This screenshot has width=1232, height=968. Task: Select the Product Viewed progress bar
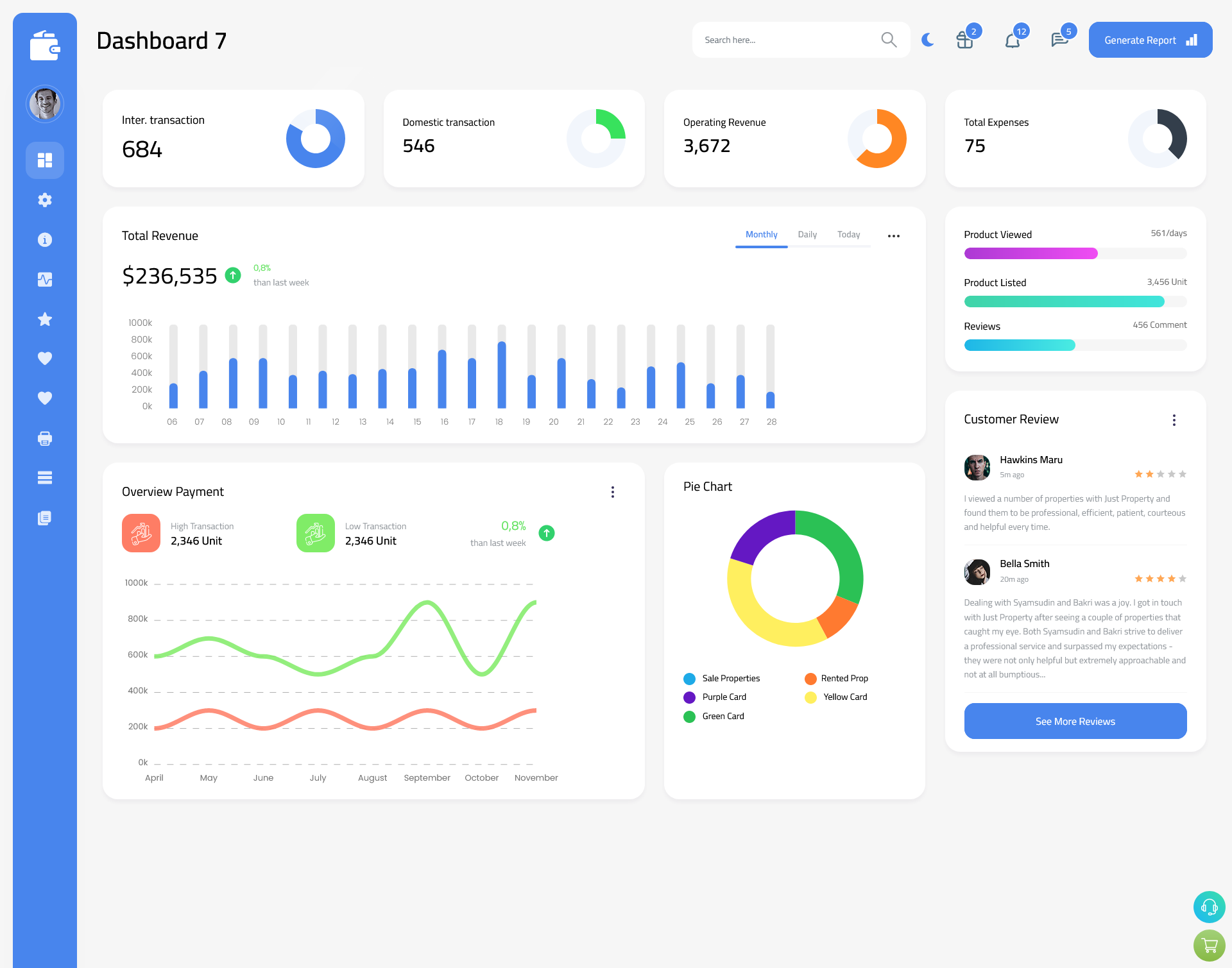tap(1074, 253)
